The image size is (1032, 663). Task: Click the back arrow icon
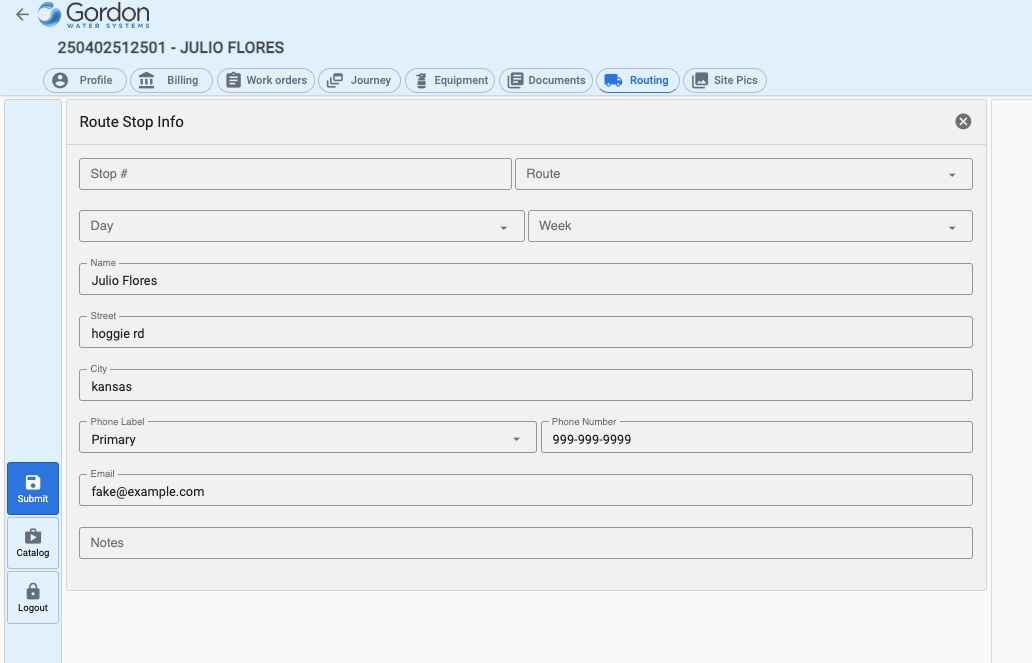click(x=22, y=15)
